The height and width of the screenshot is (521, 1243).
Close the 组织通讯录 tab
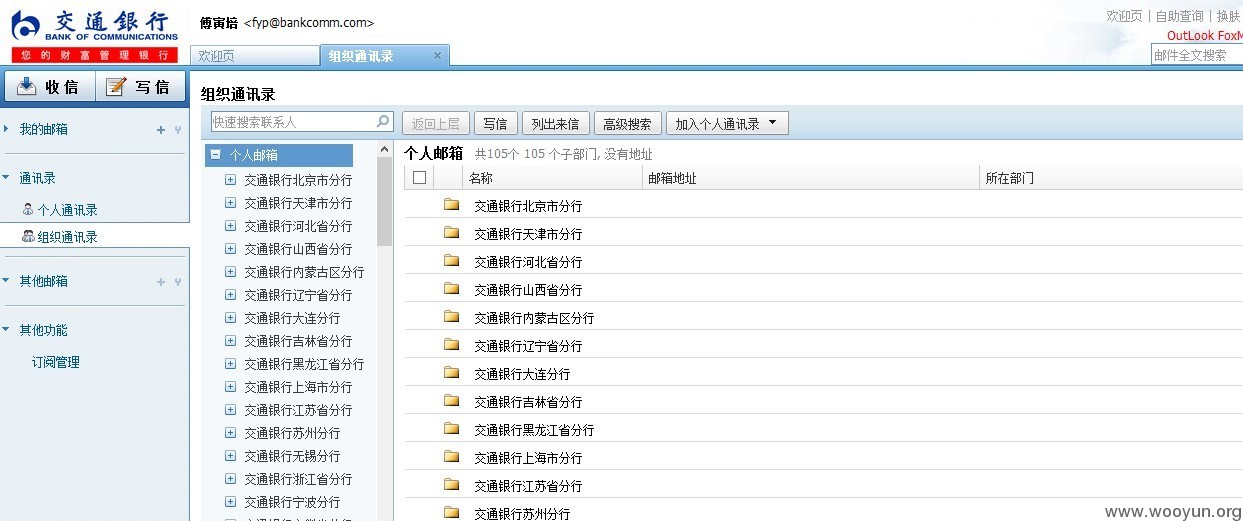pyautogui.click(x=437, y=55)
